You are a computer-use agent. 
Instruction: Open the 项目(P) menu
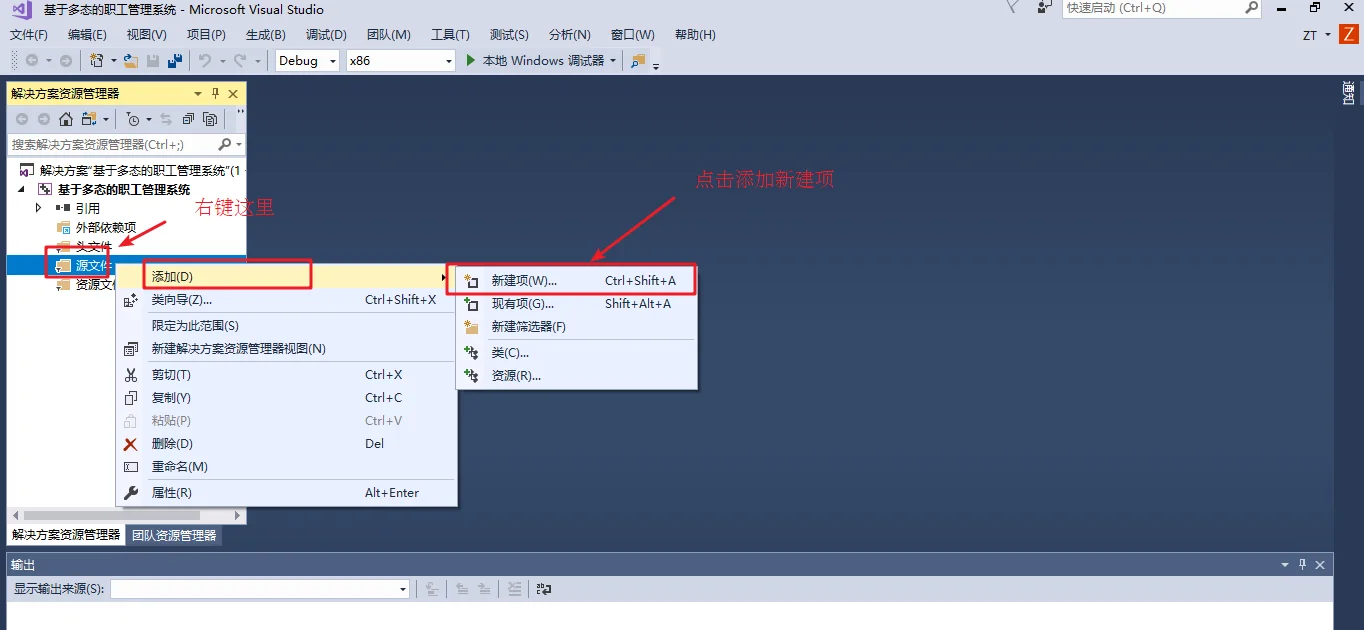tap(206, 34)
